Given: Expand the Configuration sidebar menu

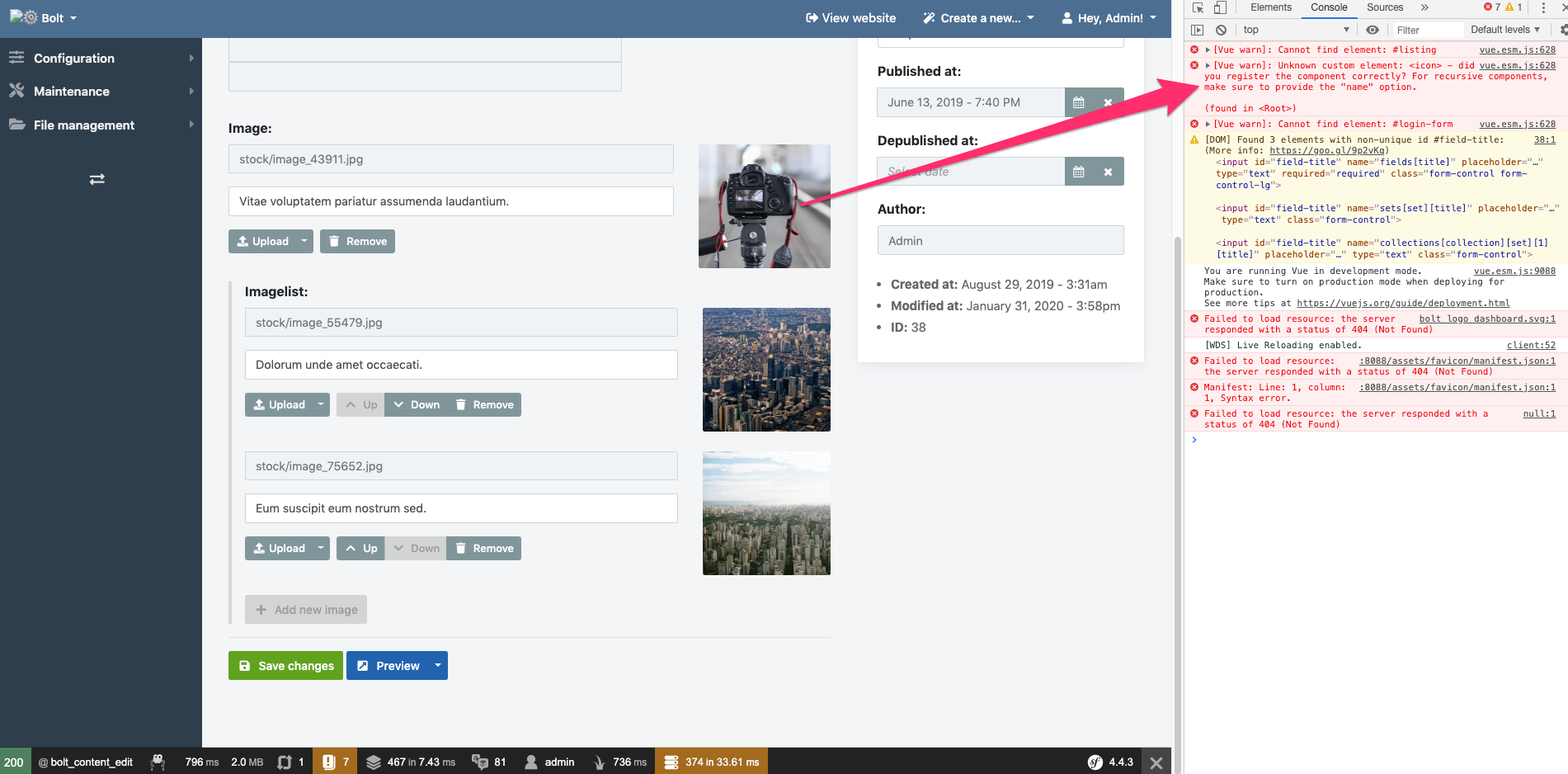Looking at the screenshot, I should pyautogui.click(x=101, y=58).
